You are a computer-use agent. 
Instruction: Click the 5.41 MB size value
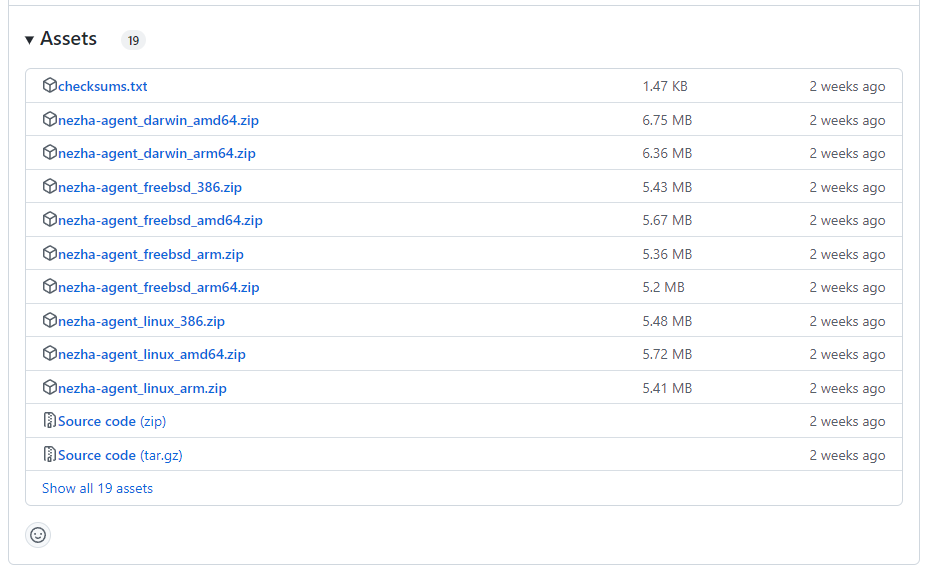click(667, 389)
